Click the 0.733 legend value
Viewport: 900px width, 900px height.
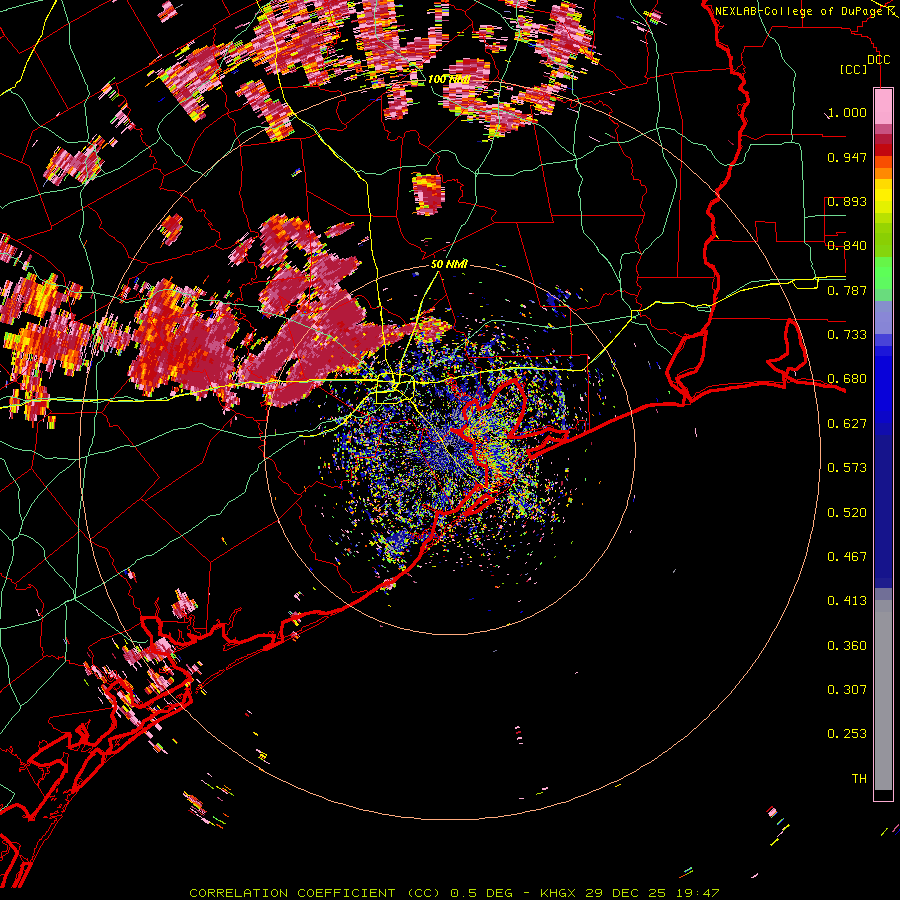(x=847, y=335)
